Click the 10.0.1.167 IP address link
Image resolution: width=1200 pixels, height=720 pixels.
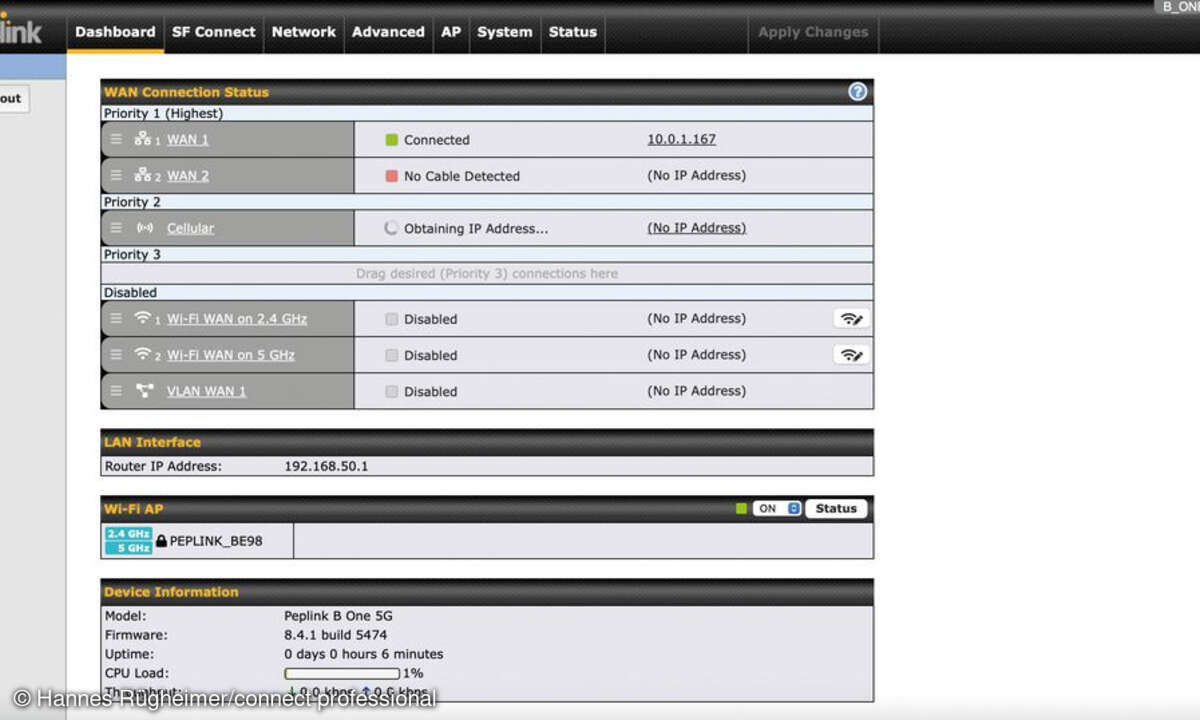[682, 139]
